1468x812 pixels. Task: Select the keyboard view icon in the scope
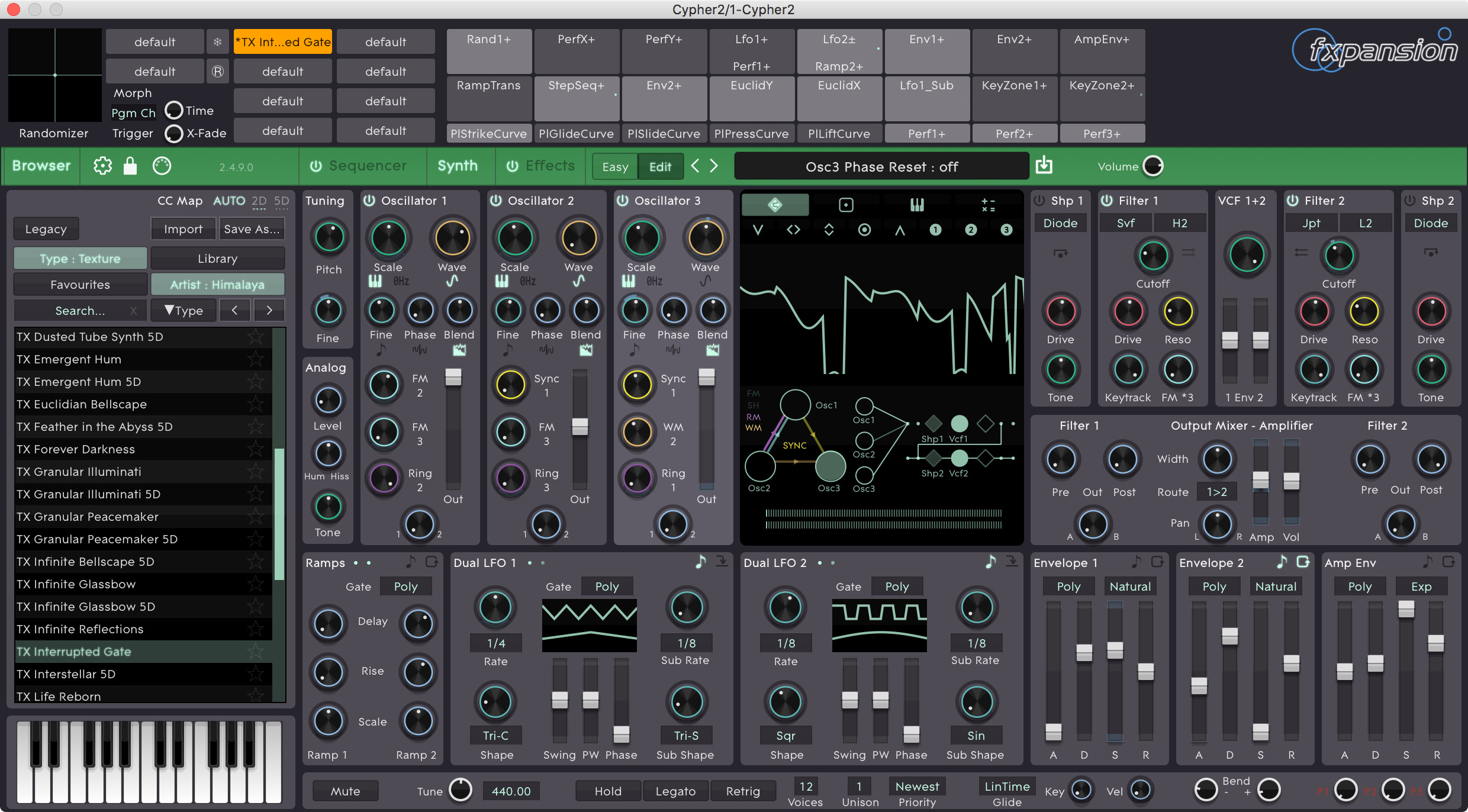(x=917, y=205)
